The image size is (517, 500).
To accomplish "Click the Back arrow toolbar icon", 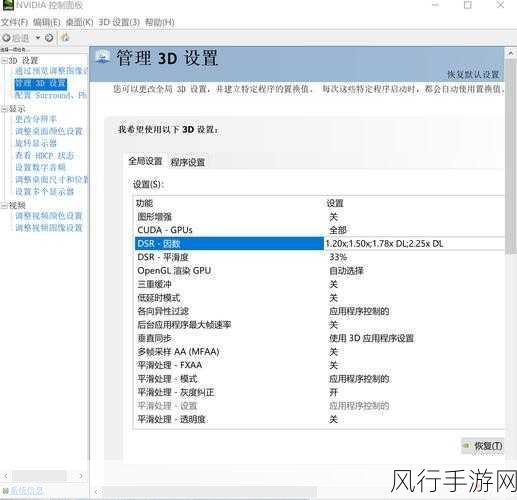I will [x=6, y=38].
